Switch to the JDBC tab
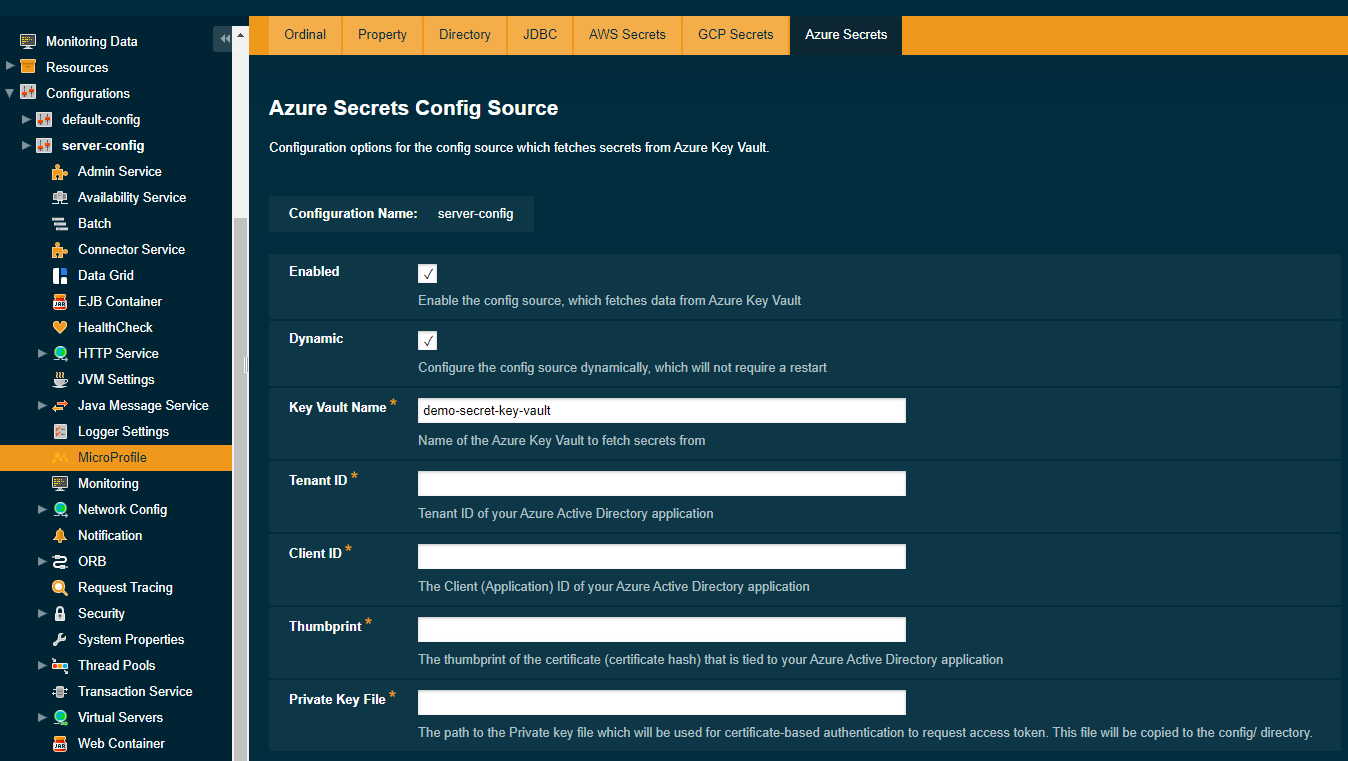1348x761 pixels. 539,34
